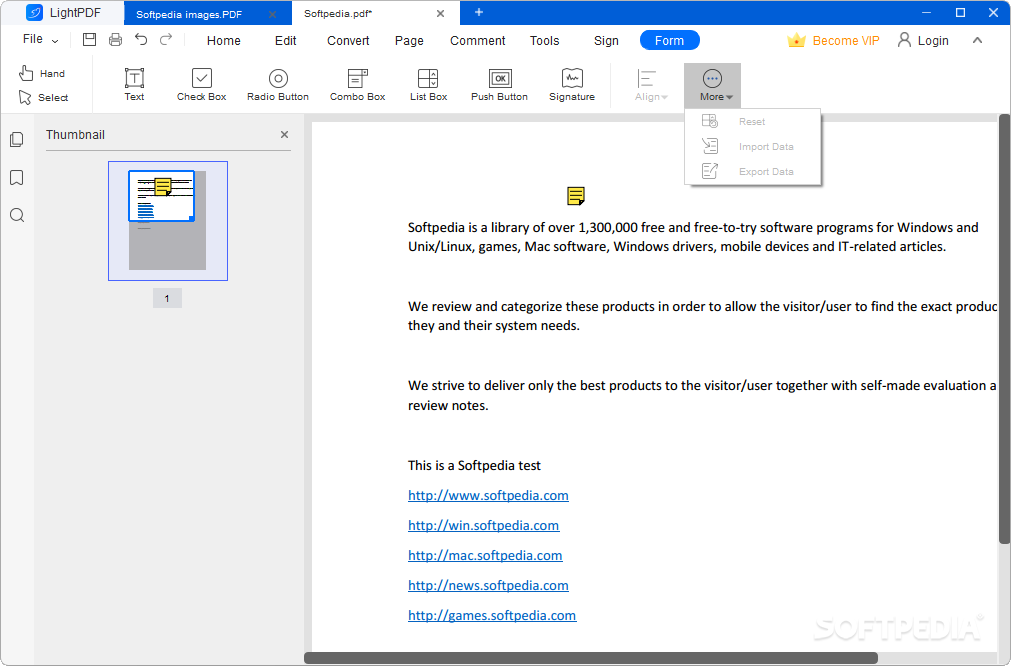Image resolution: width=1011 pixels, height=666 pixels.
Task: Close the Thumbnail panel
Action: pos(284,134)
